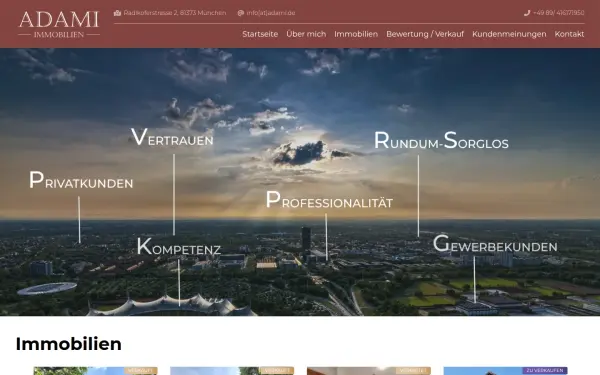Click the Professionalität label

tap(329, 200)
